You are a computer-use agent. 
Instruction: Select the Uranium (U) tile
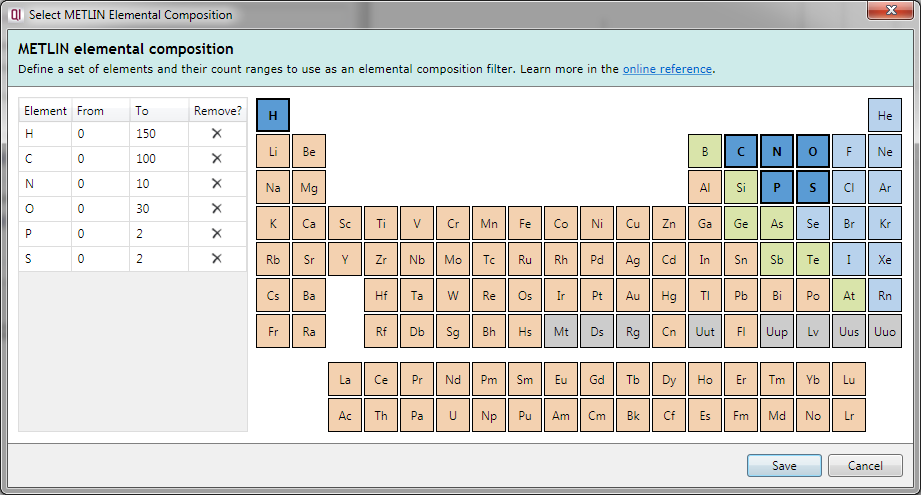[x=453, y=415]
